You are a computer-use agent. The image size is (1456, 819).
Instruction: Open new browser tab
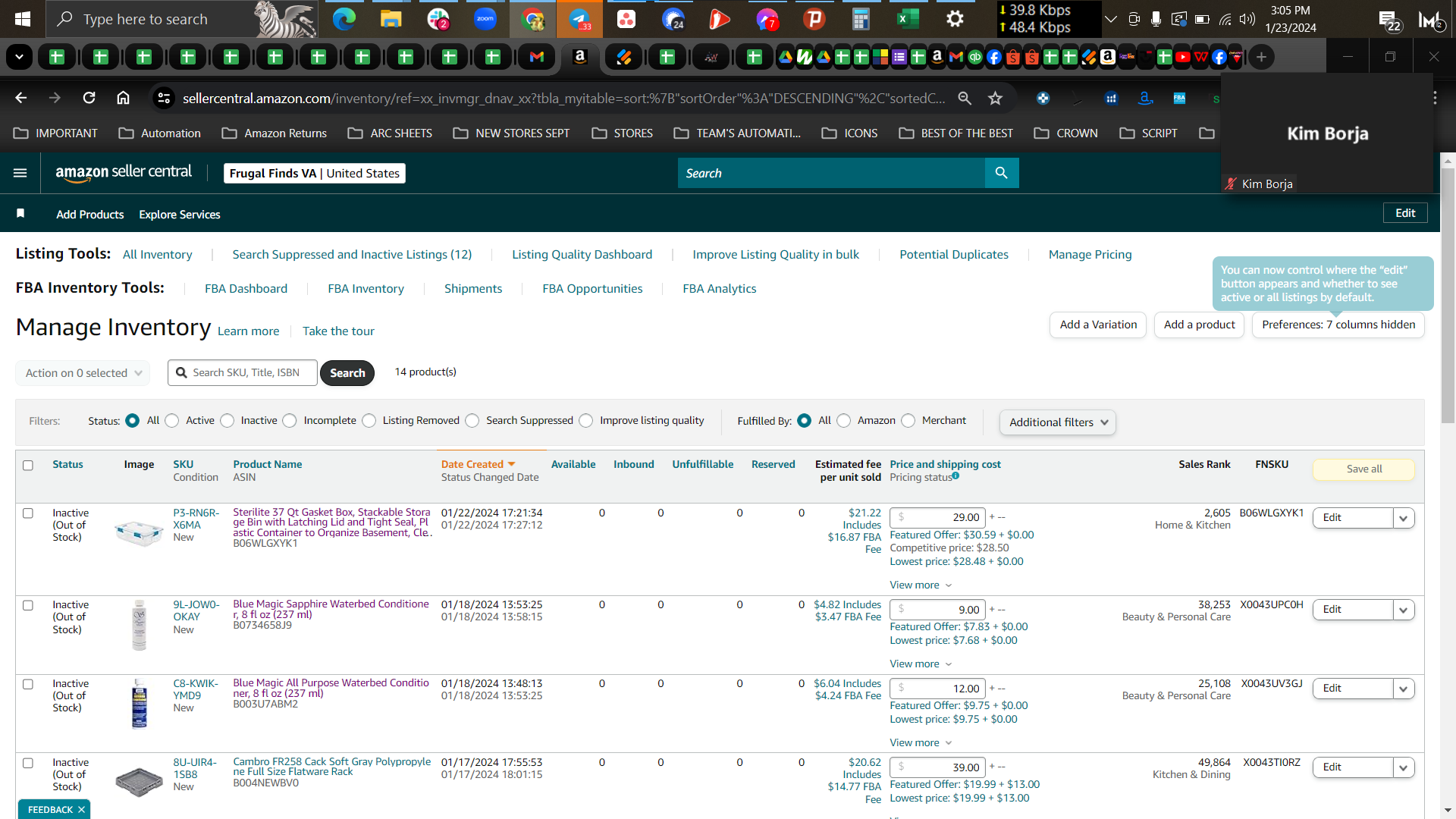[1261, 57]
